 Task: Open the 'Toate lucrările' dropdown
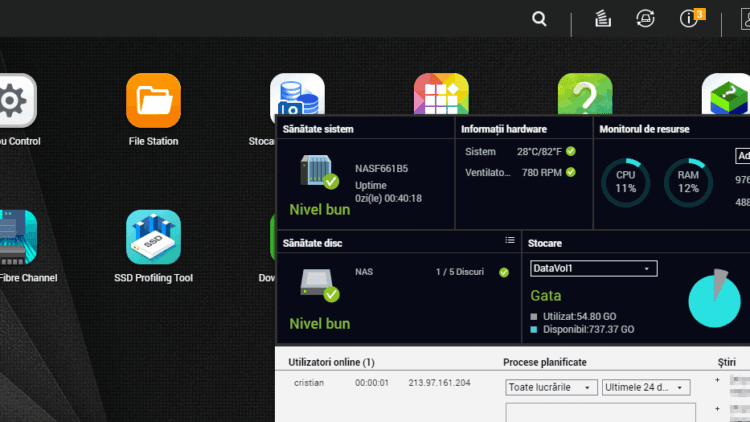(x=552, y=387)
